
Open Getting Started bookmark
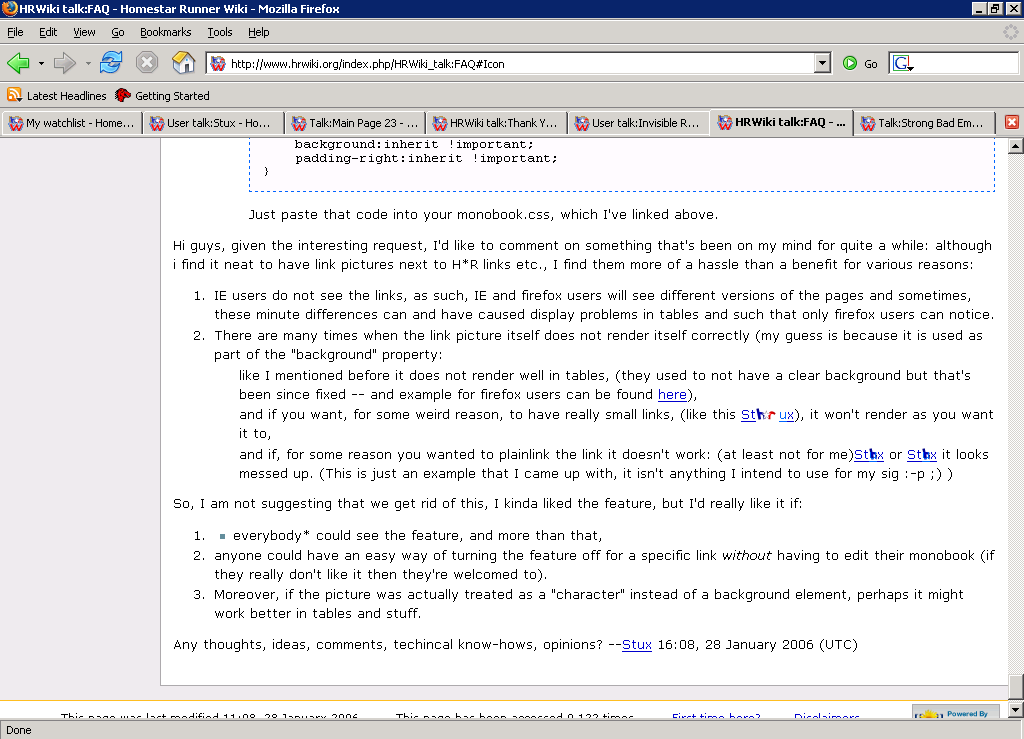point(163,95)
